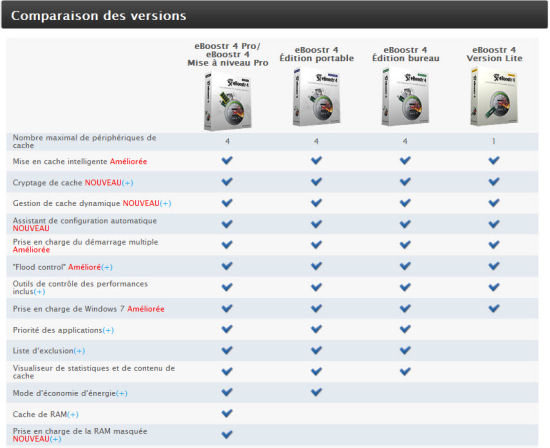The image size is (550, 448).
Task: Click the Cryptage de cache NOUVEAU label
Action: [x=67, y=183]
